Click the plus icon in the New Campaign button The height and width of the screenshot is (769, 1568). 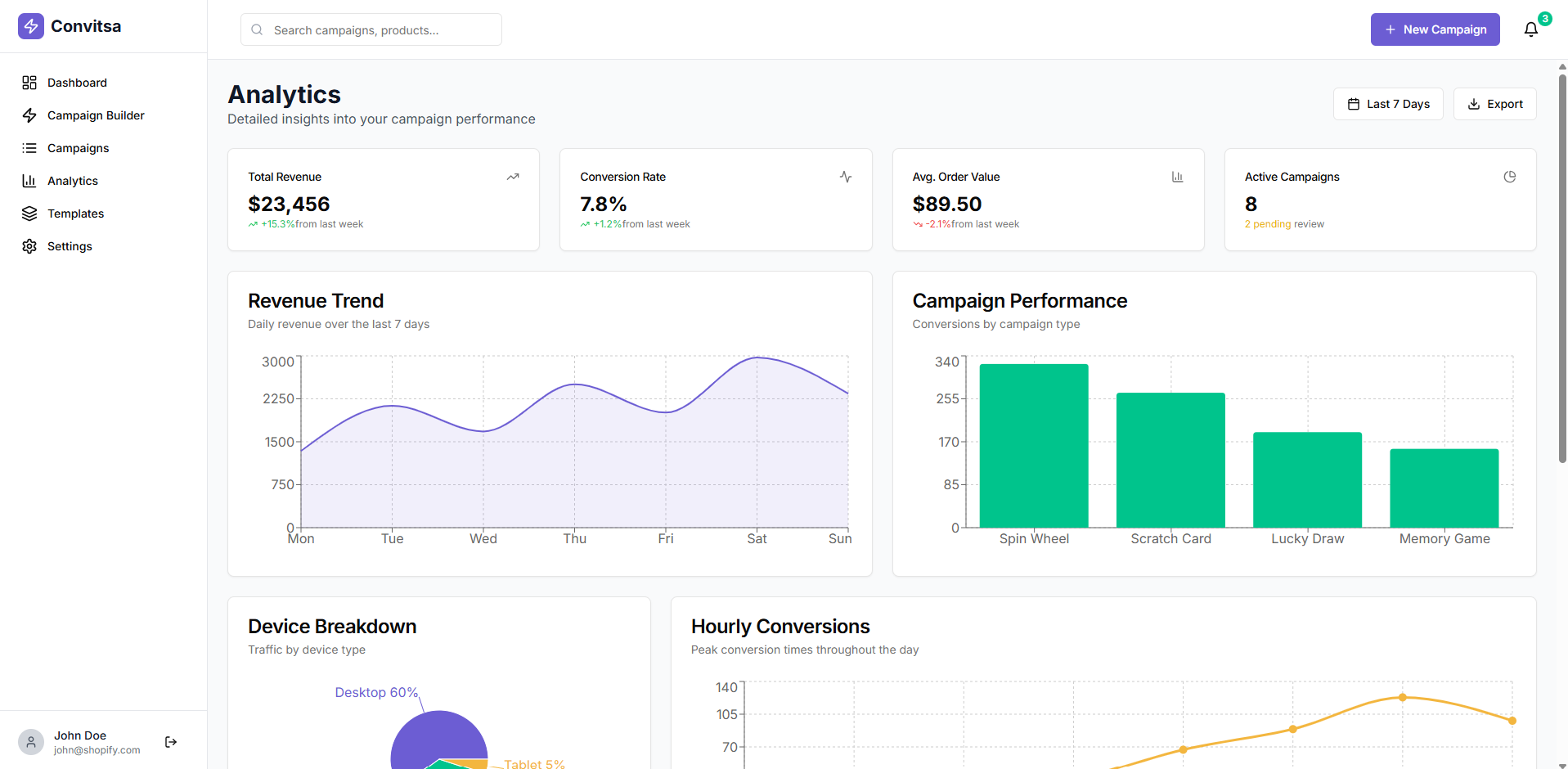pyautogui.click(x=1391, y=29)
